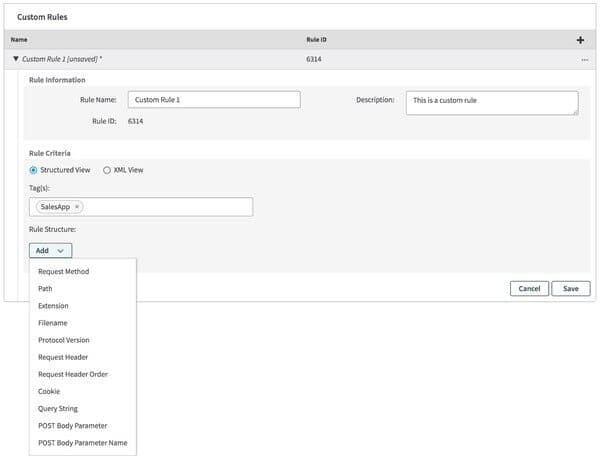Select the Cookie menu option
Viewport: 600px width, 456px height.
49,391
